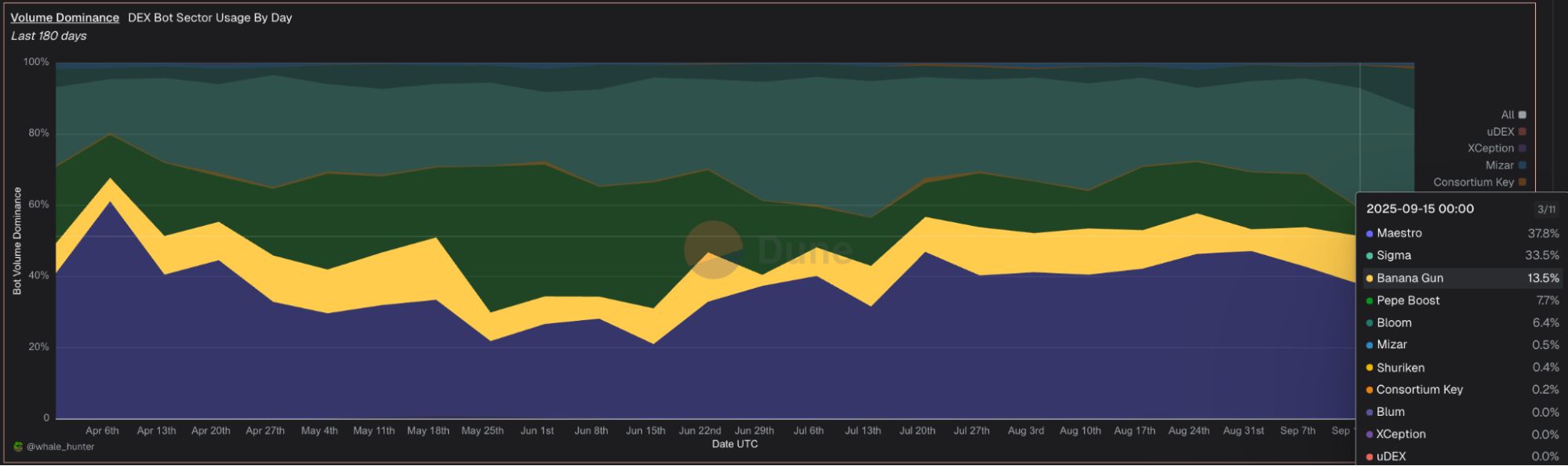Click the May 25th x-axis label
Viewport: 1568px width, 466px height.
(x=482, y=431)
